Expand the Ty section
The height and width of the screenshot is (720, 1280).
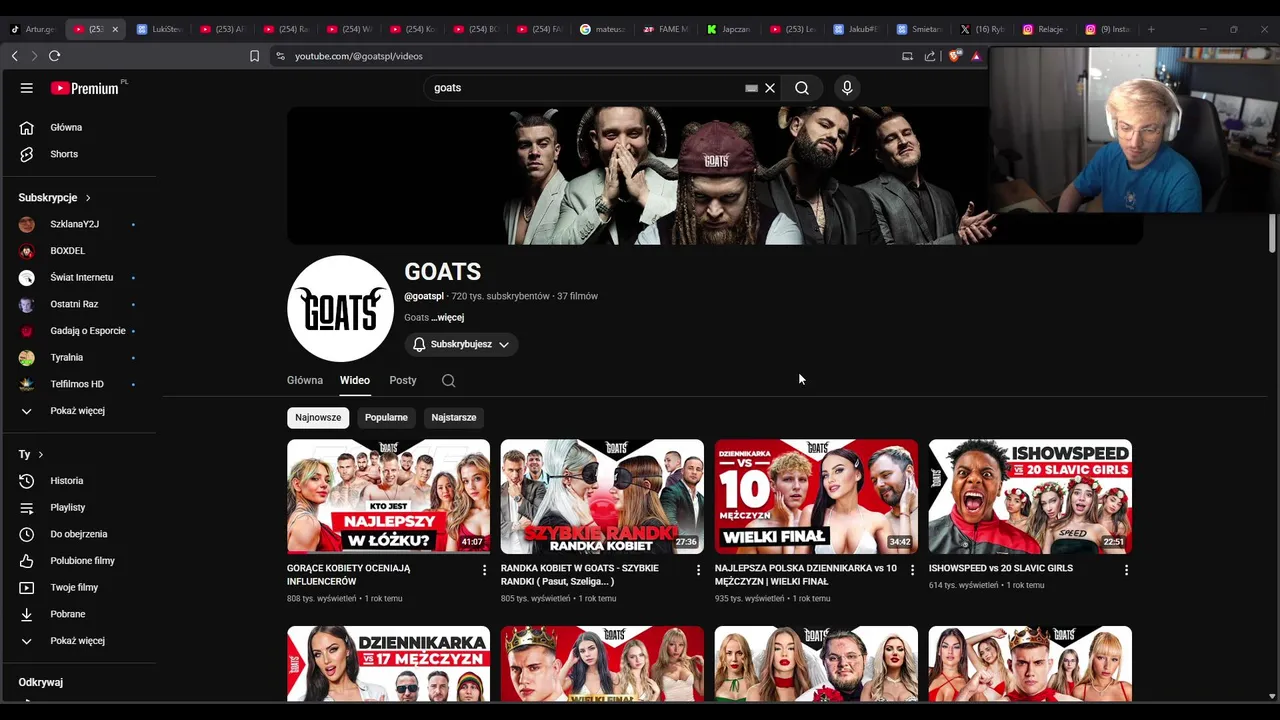point(31,454)
